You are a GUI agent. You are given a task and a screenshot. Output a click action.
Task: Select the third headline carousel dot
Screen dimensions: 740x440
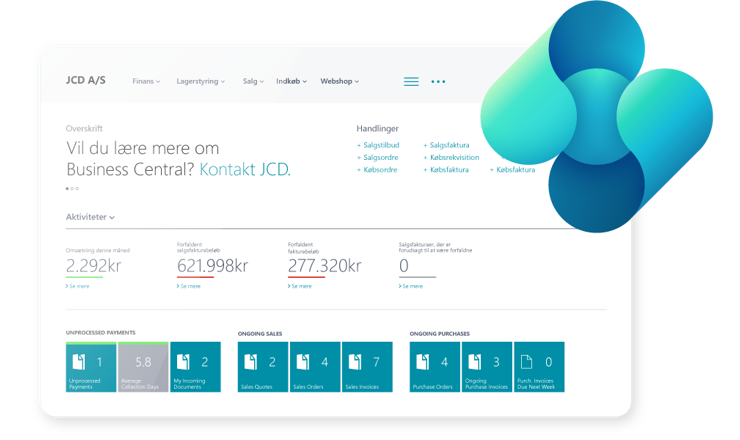click(x=77, y=188)
